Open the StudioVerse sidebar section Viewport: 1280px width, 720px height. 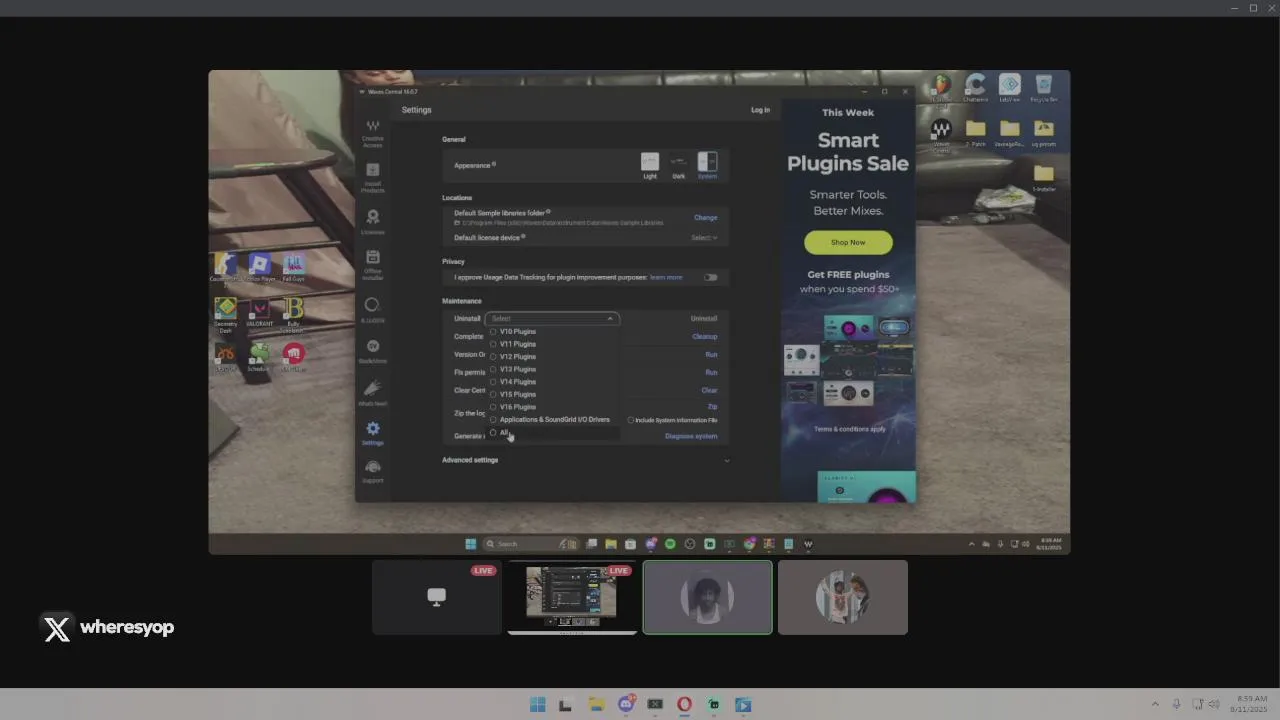pyautogui.click(x=372, y=350)
